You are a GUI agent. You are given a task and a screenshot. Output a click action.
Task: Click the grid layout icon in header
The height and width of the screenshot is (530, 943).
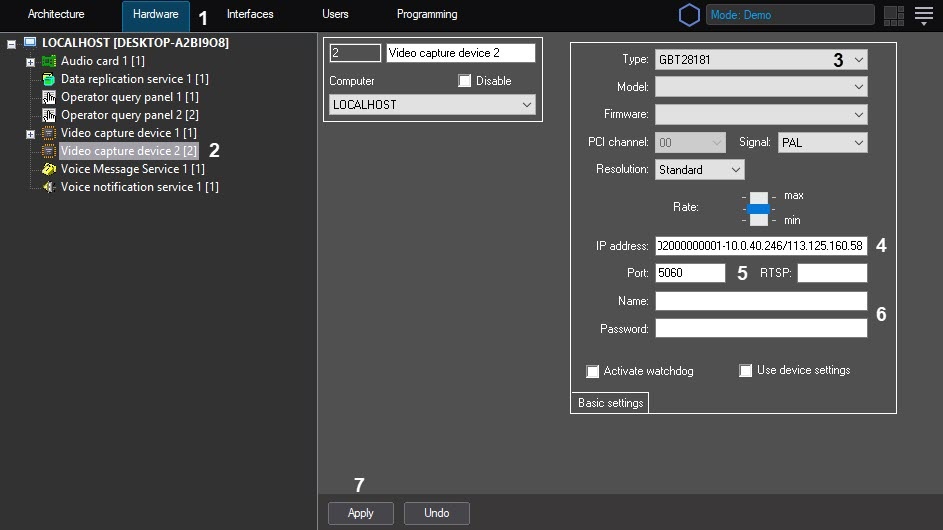tap(894, 15)
